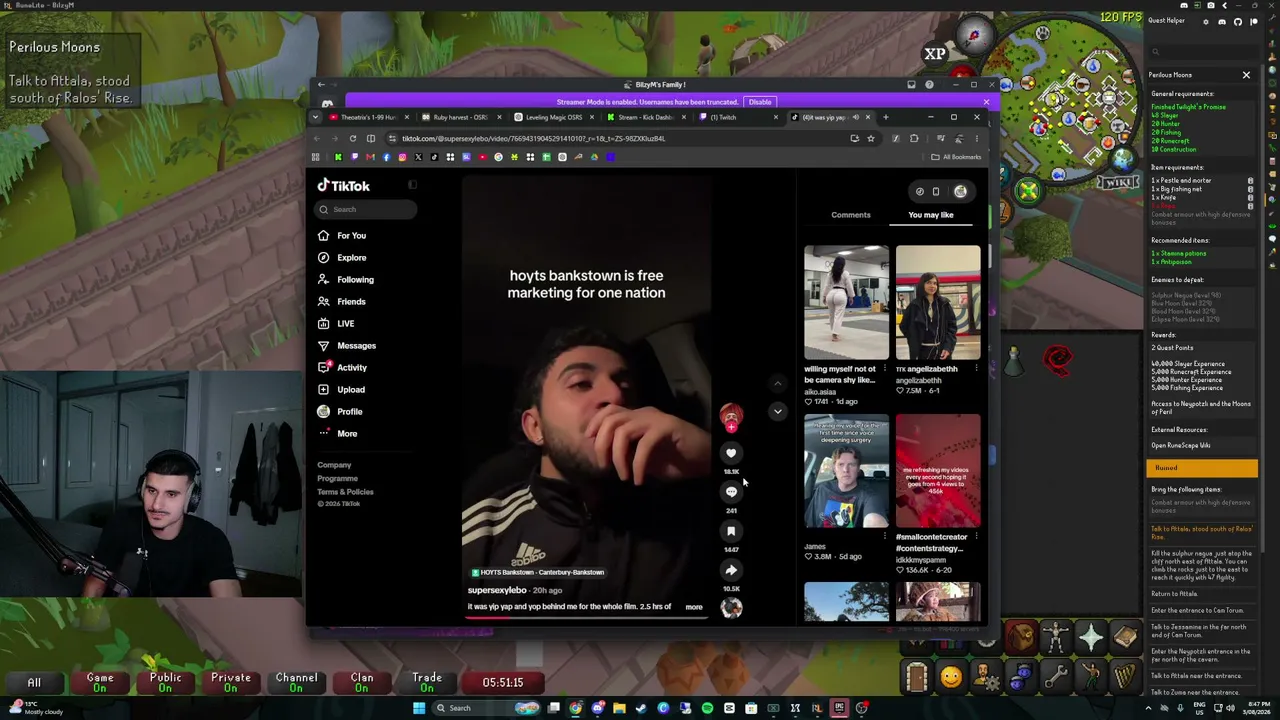This screenshot has height=720, width=1280.
Task: Open Activity in TikTok sidebar
Action: (342, 367)
